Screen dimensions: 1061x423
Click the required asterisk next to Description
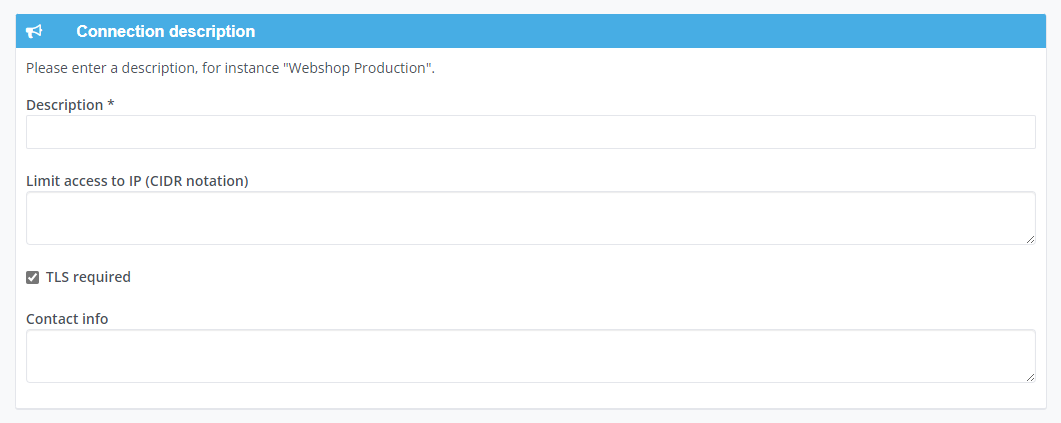pos(110,104)
